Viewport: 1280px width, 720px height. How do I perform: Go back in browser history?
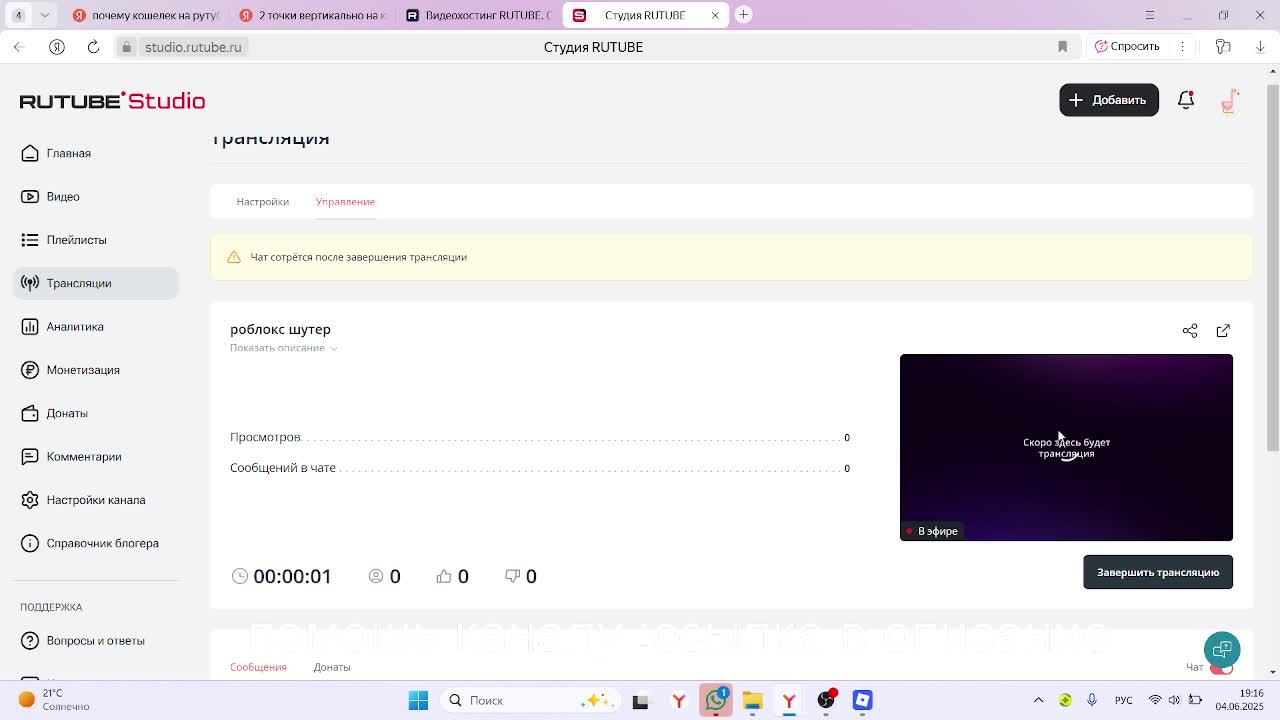coord(18,47)
